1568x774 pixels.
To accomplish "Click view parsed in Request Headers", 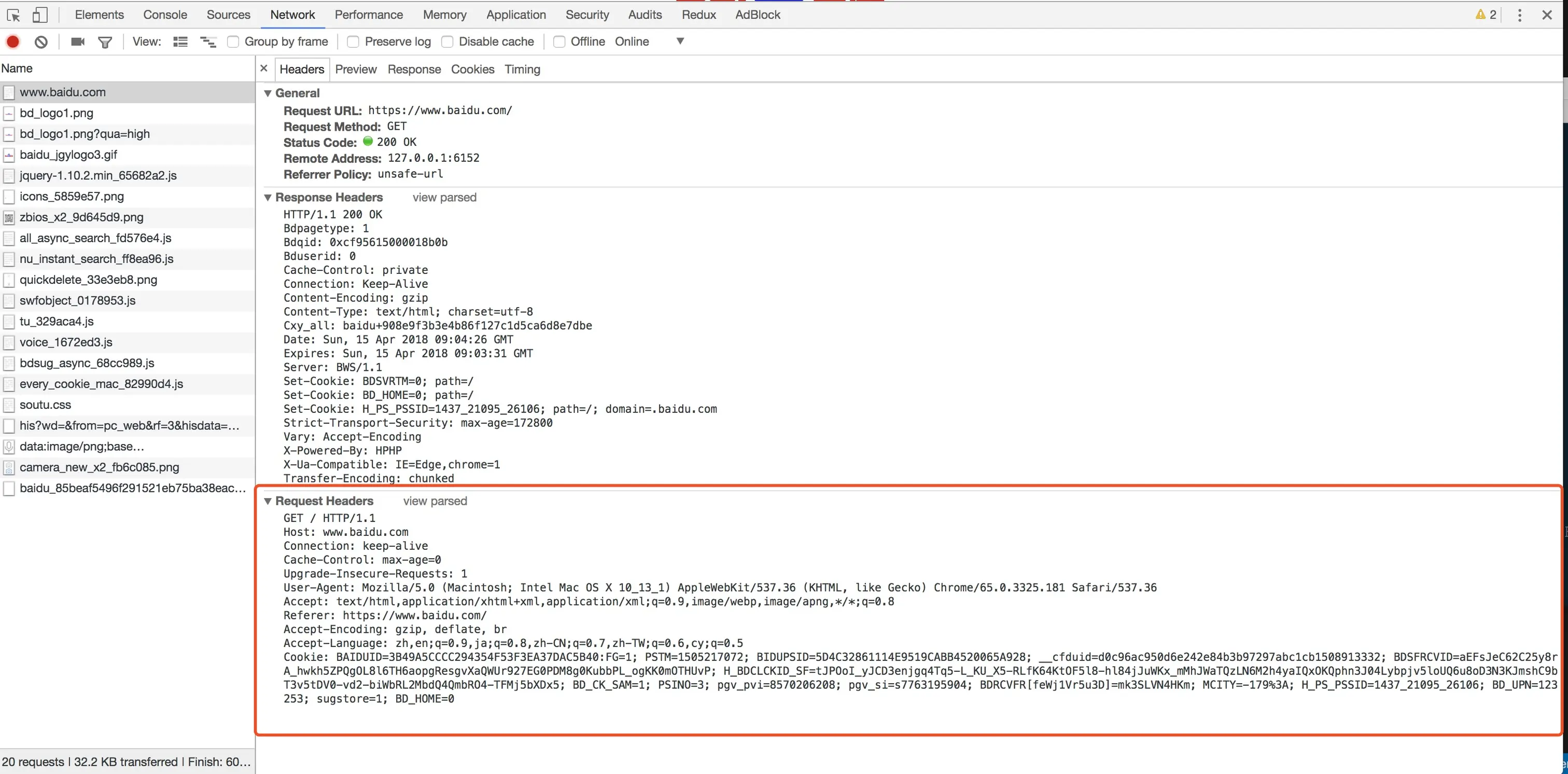I will [x=434, y=501].
